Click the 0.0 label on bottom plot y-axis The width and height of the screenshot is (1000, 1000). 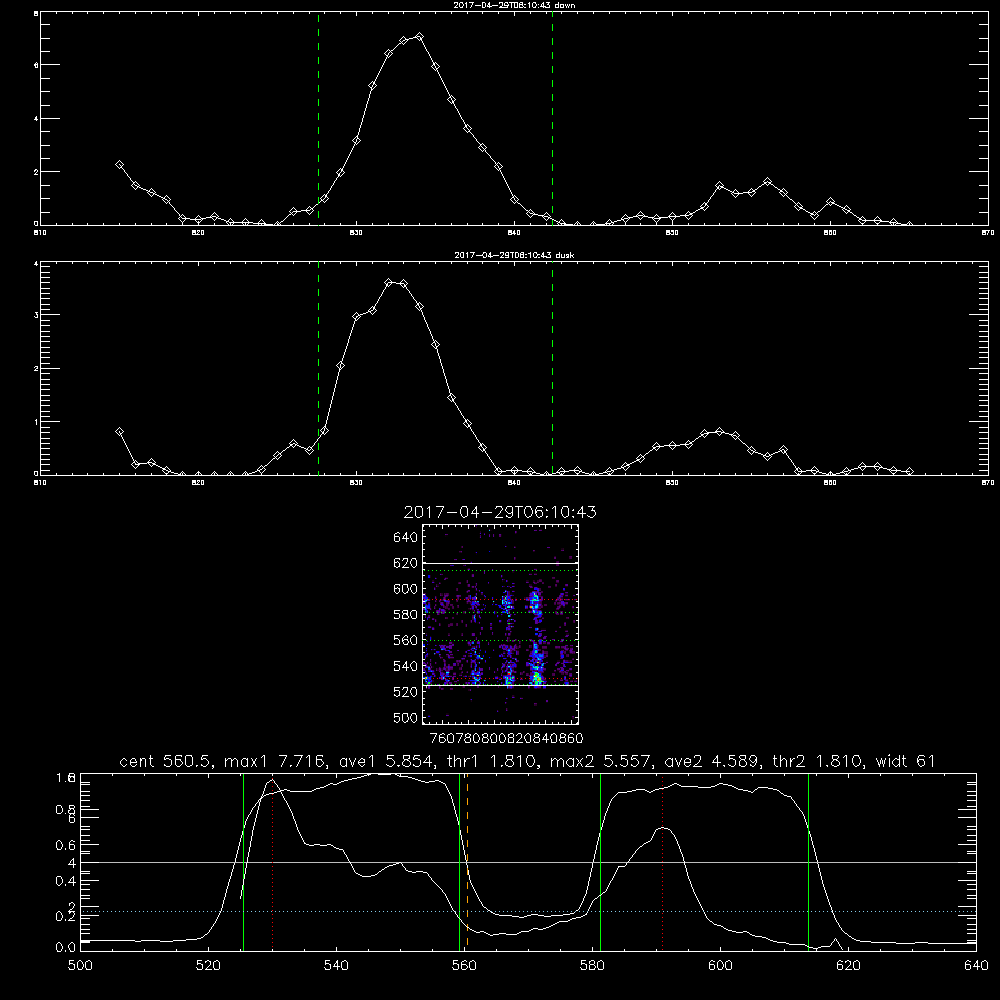click(x=66, y=947)
